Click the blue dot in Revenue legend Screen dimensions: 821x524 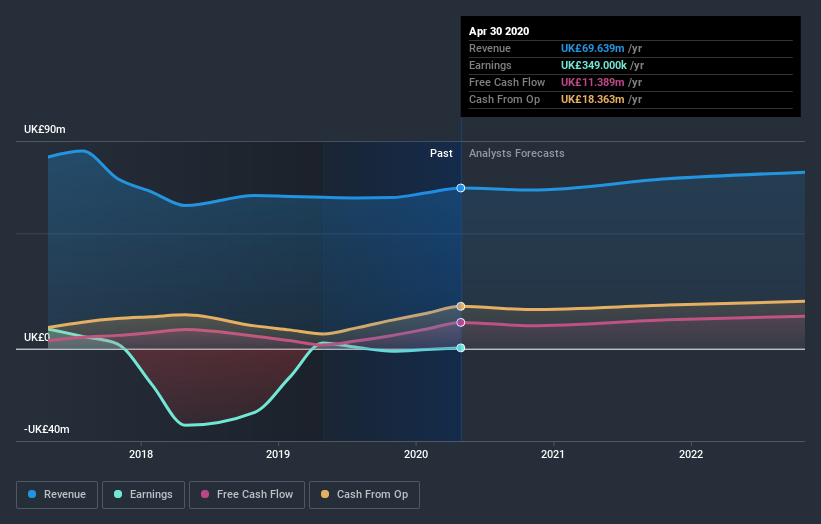(32, 494)
